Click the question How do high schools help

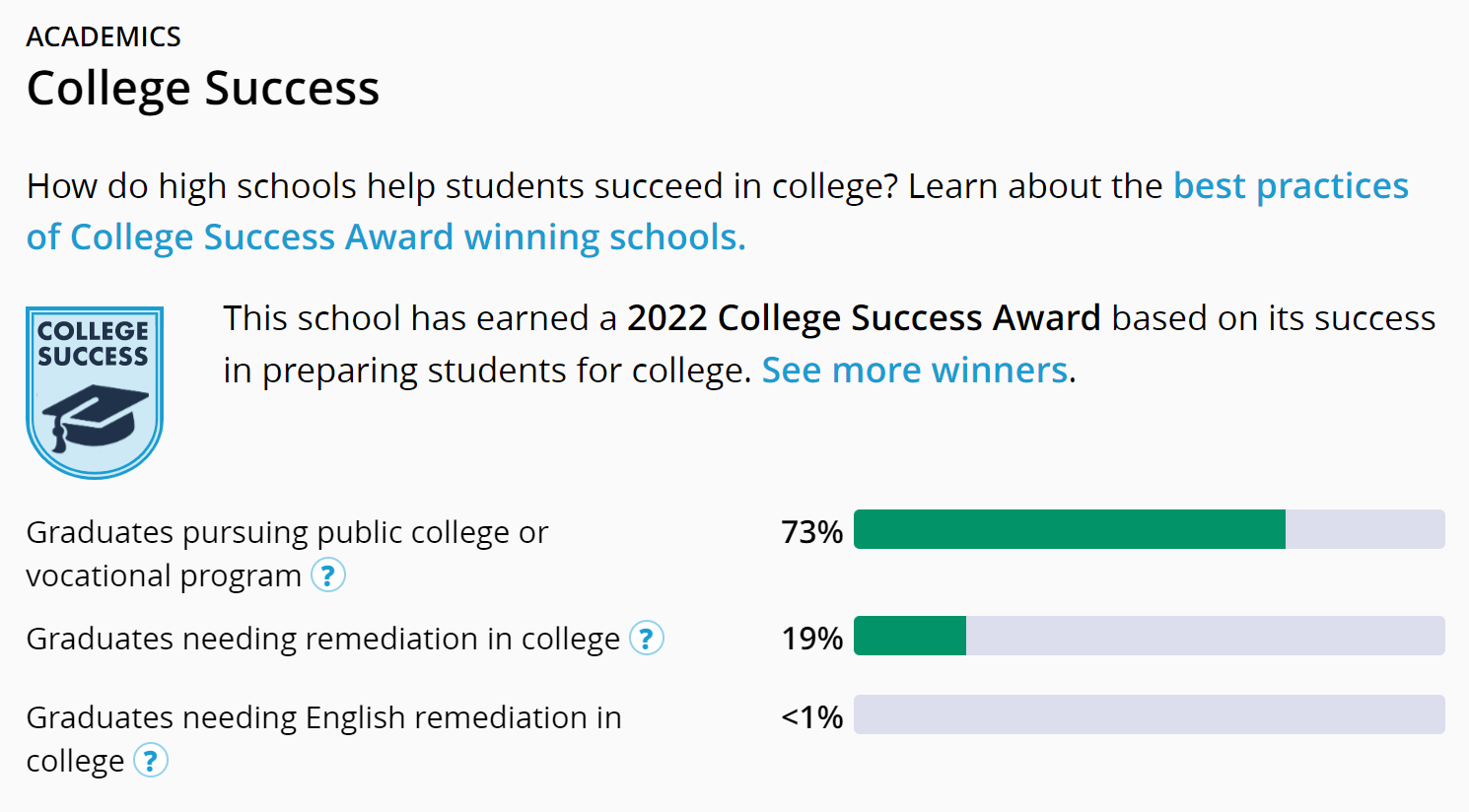click(x=461, y=186)
